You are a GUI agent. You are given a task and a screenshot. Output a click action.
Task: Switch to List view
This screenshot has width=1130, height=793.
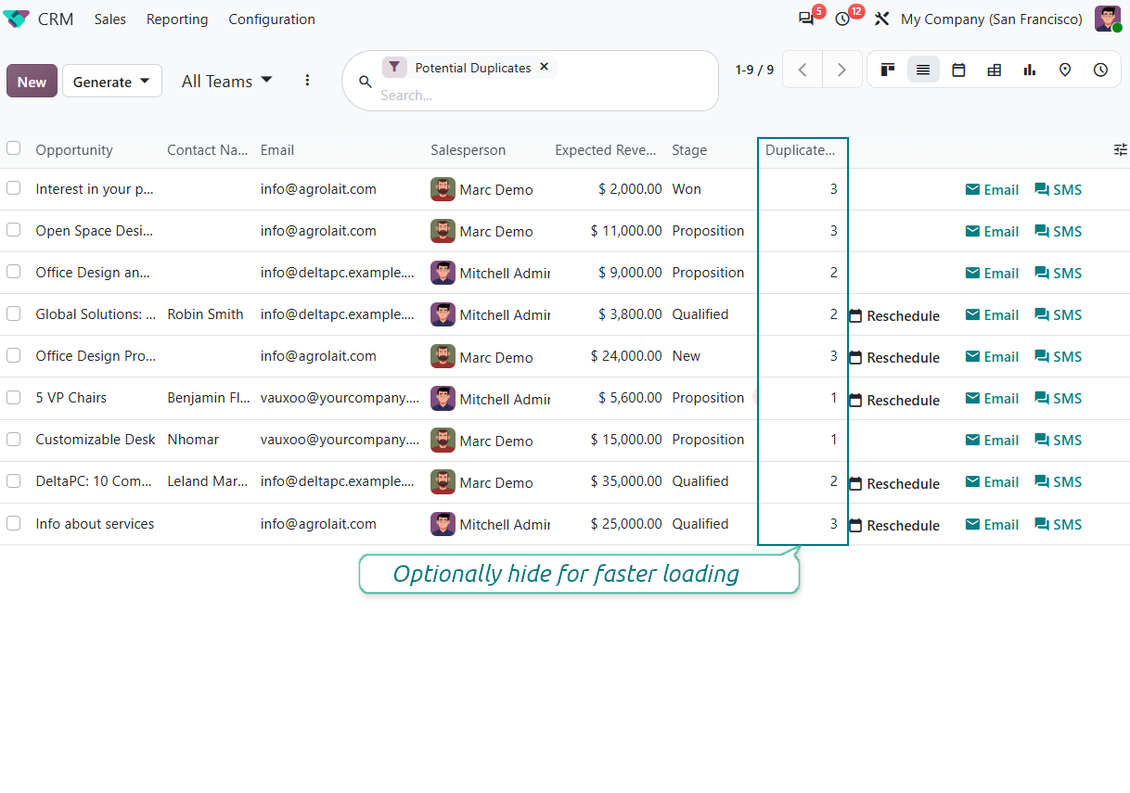coord(923,70)
